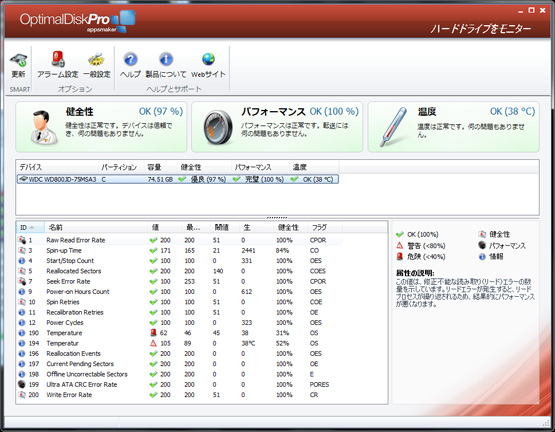Click the 警告 (<80%) legend triangle icon

point(400,245)
